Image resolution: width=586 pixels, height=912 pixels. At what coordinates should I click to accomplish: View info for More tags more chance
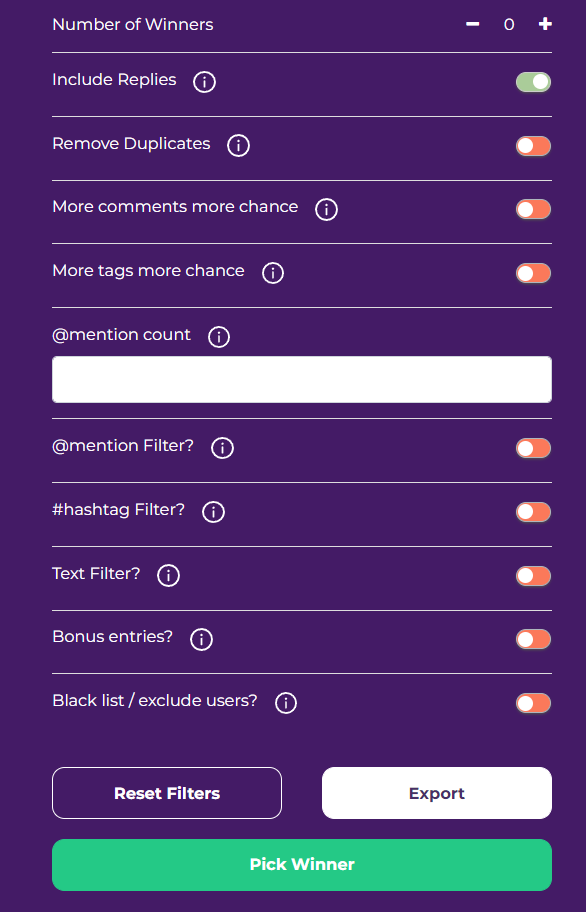tap(273, 273)
